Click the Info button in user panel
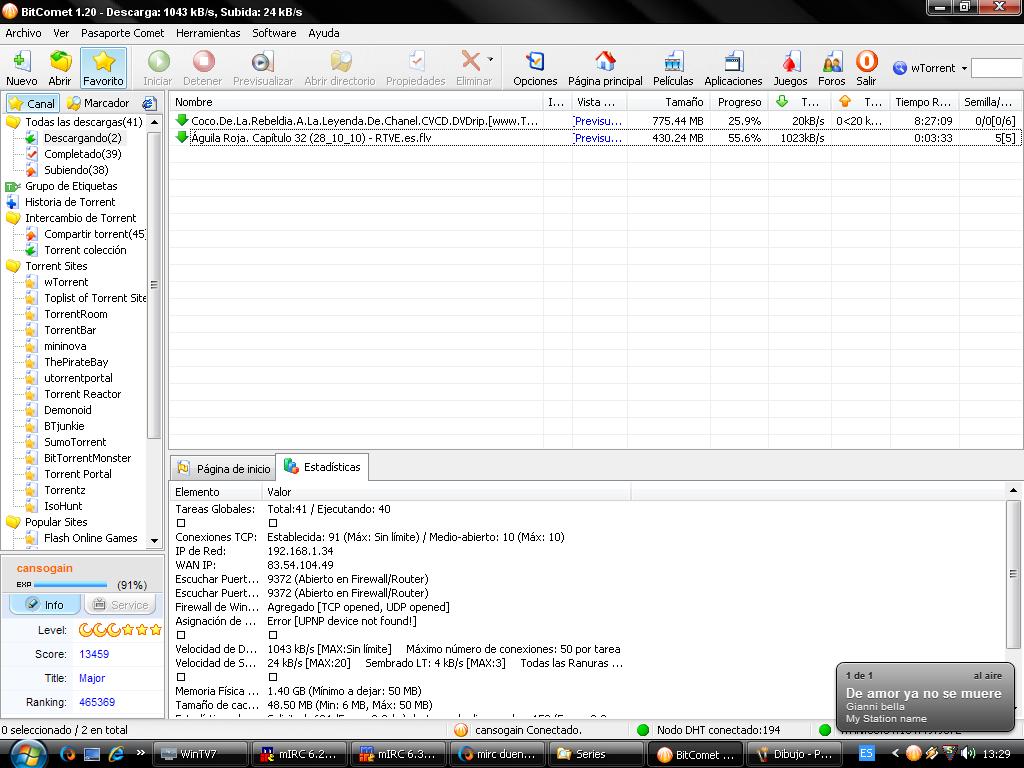 [45, 605]
